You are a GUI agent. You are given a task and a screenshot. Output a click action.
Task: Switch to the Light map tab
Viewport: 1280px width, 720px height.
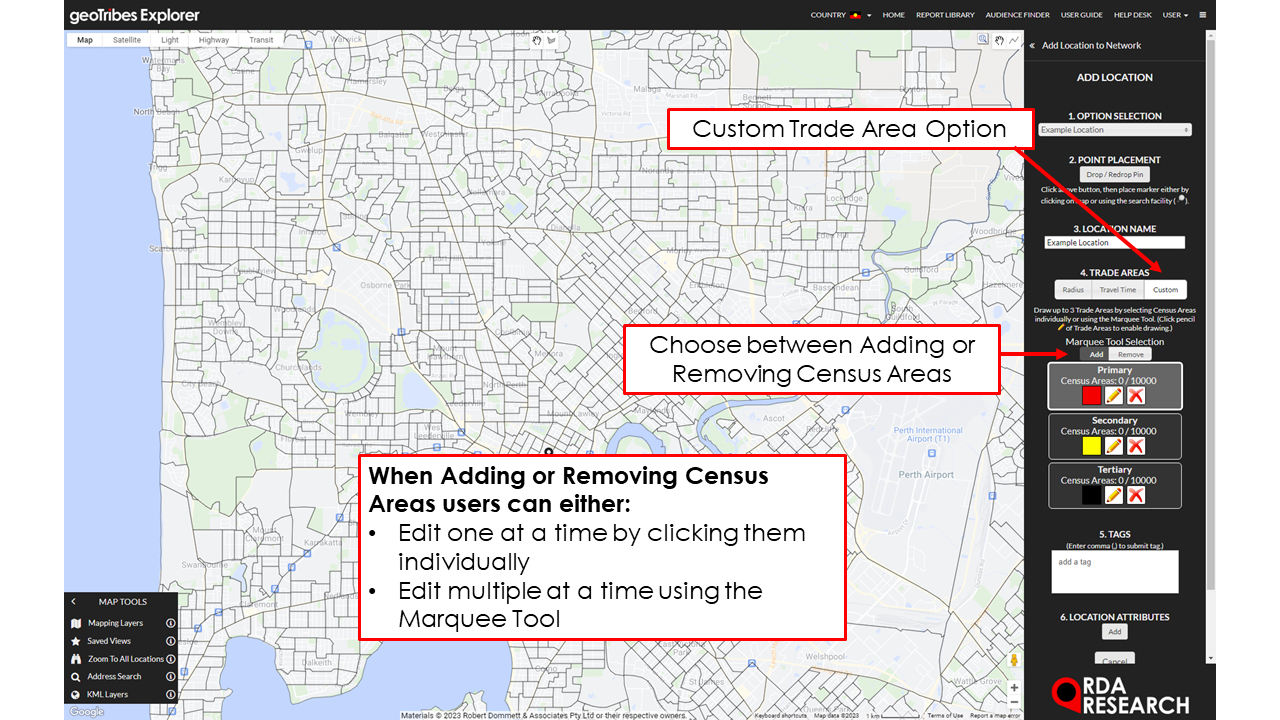pos(170,40)
